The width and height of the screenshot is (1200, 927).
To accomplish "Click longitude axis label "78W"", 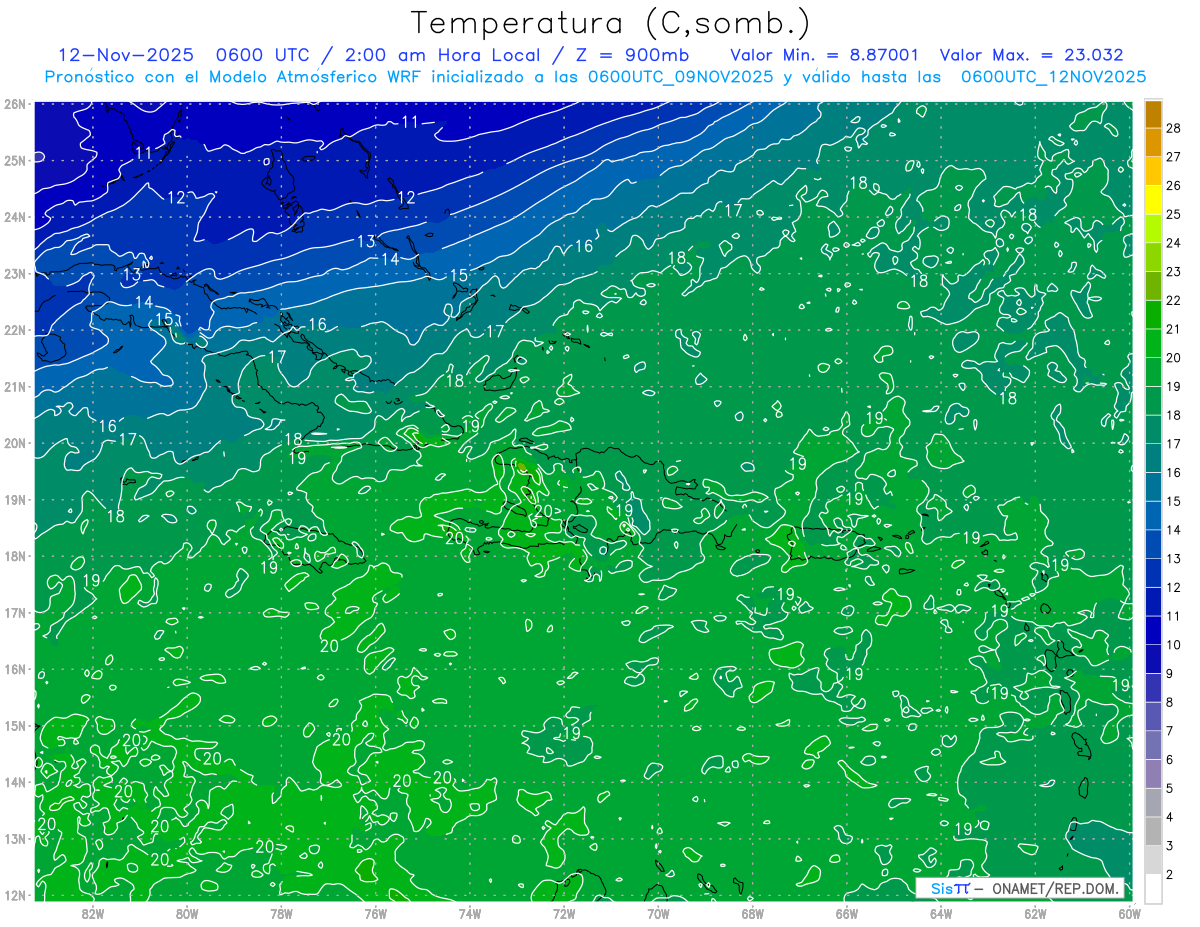I will pos(281,913).
